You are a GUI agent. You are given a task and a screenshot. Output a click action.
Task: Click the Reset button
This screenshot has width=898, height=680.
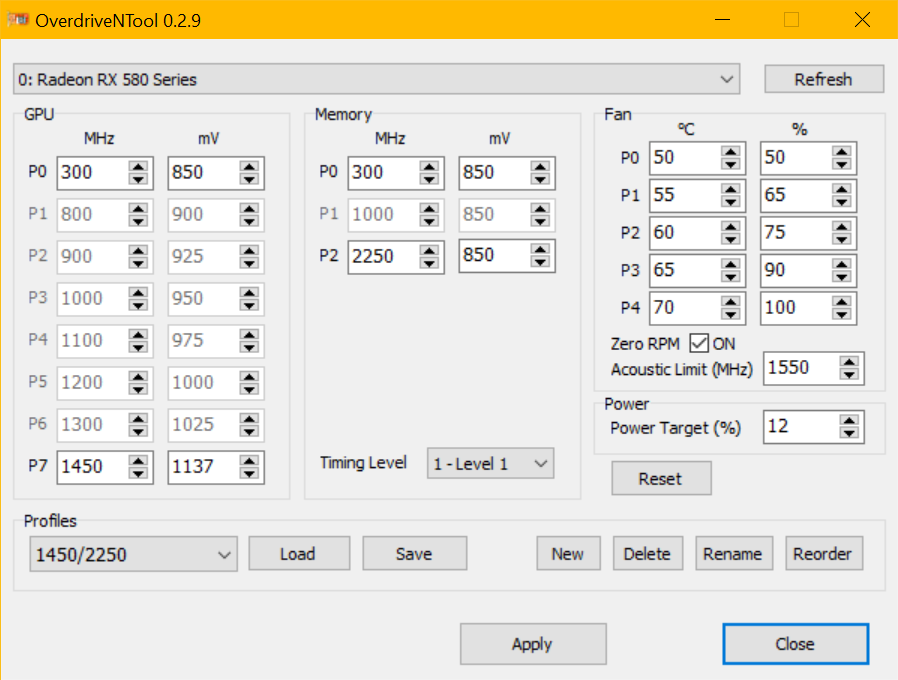coord(661,478)
